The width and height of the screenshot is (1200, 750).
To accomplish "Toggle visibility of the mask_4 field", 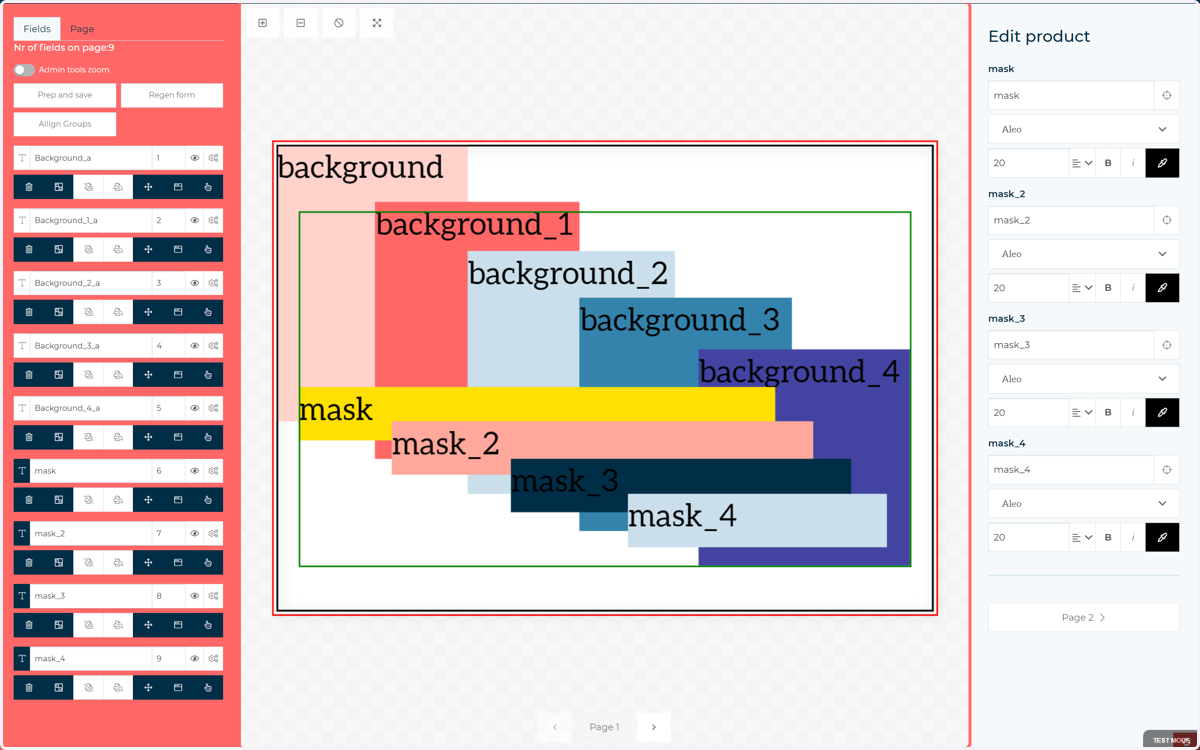I will coord(195,658).
